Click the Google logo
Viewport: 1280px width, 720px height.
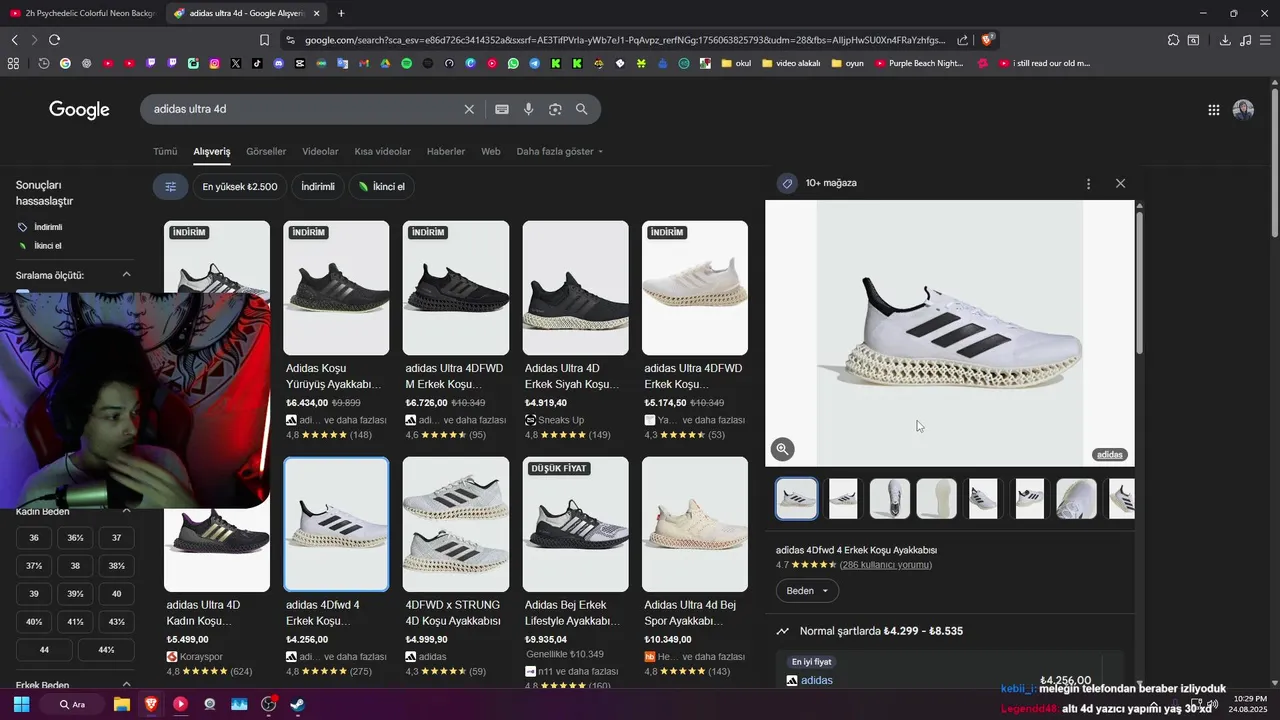coord(79,110)
